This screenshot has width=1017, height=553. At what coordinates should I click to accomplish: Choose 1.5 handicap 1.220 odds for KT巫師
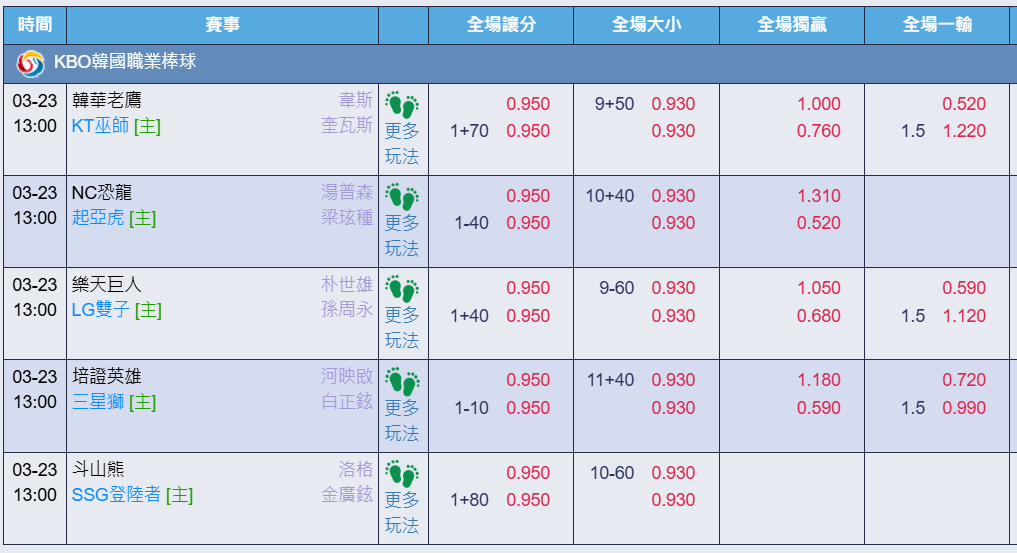(x=964, y=131)
